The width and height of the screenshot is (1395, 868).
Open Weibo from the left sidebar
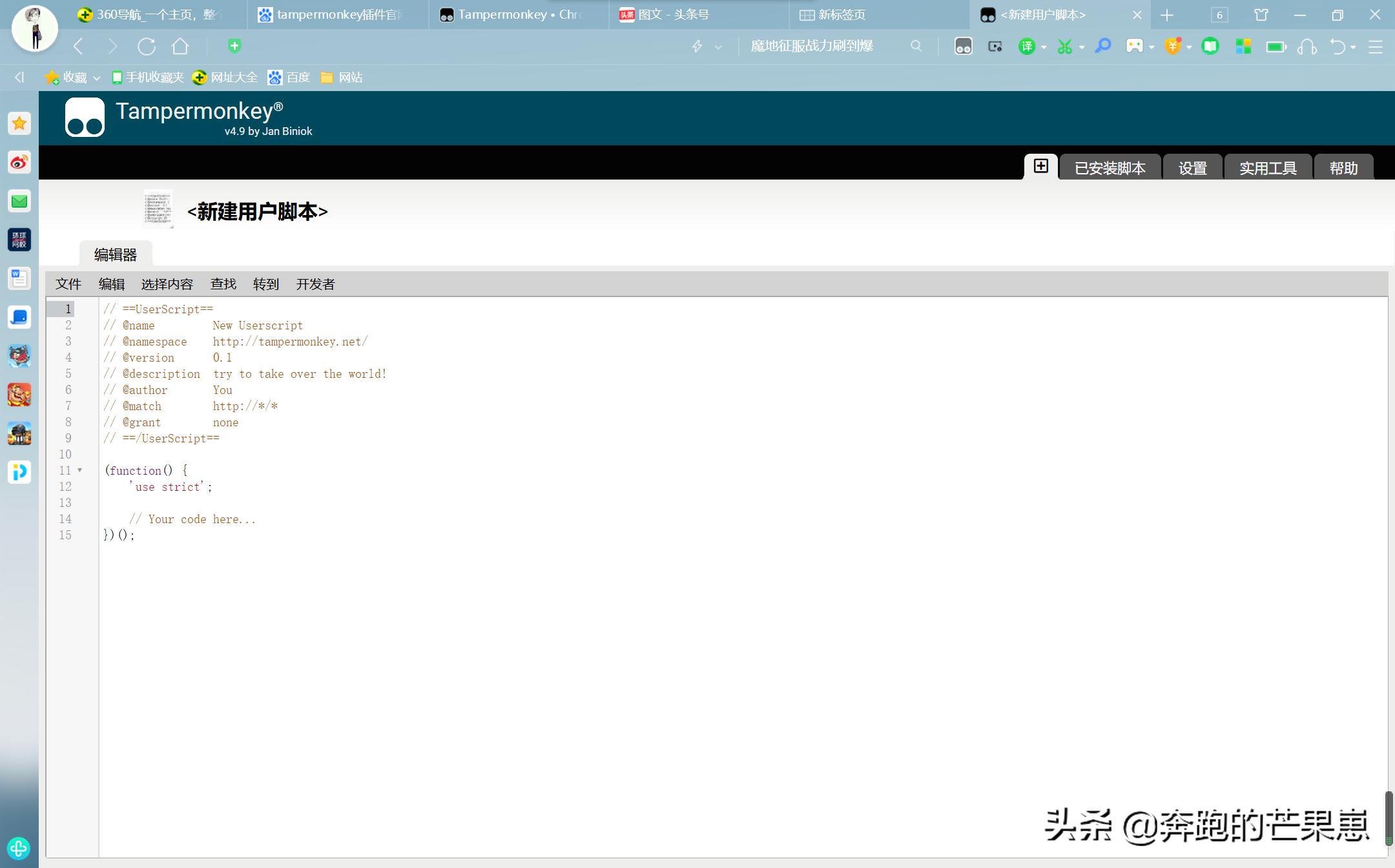click(19, 163)
